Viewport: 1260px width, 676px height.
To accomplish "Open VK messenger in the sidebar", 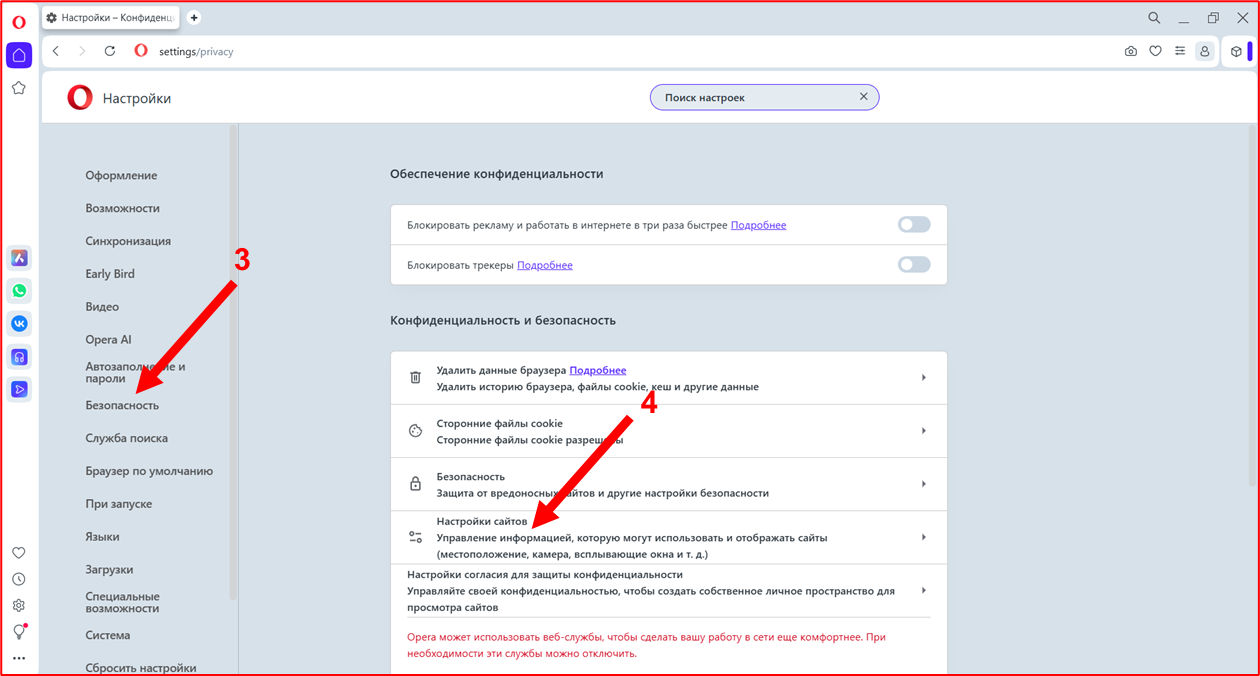I will 19,324.
